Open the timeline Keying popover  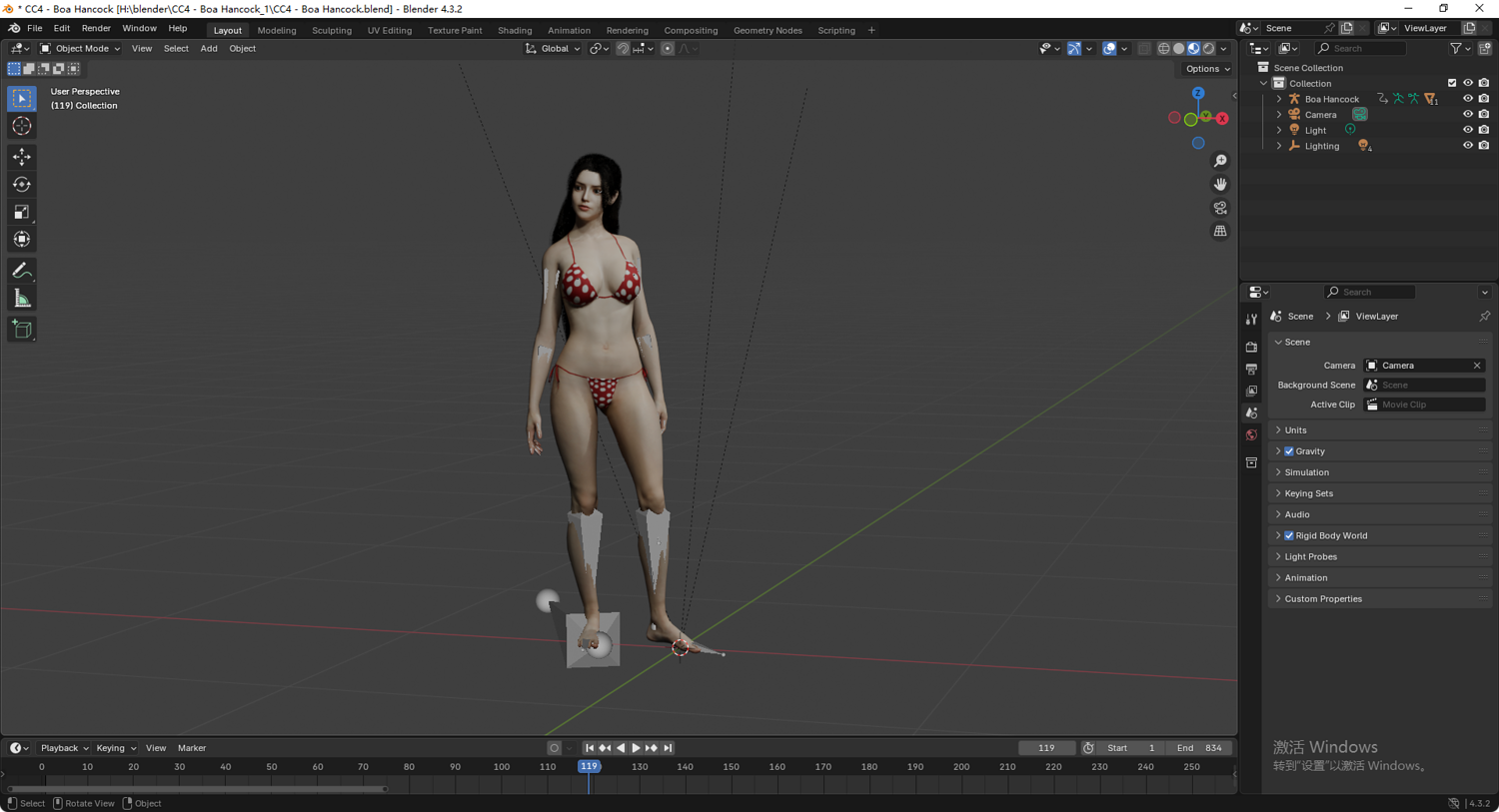116,748
